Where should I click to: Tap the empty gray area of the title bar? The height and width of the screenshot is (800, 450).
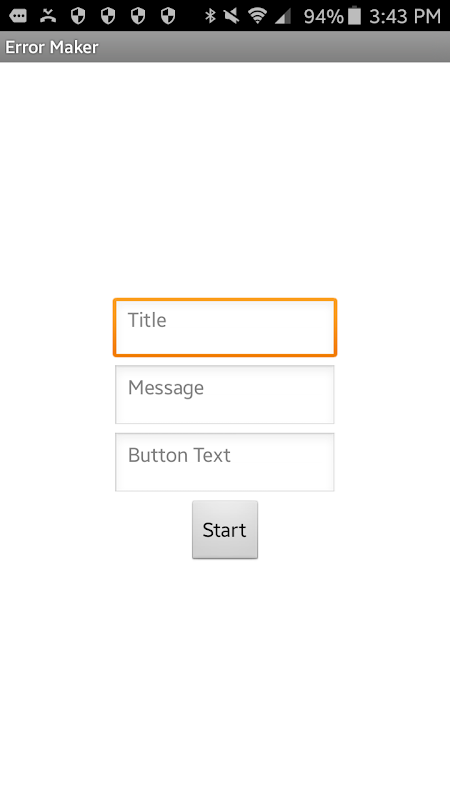(276, 47)
